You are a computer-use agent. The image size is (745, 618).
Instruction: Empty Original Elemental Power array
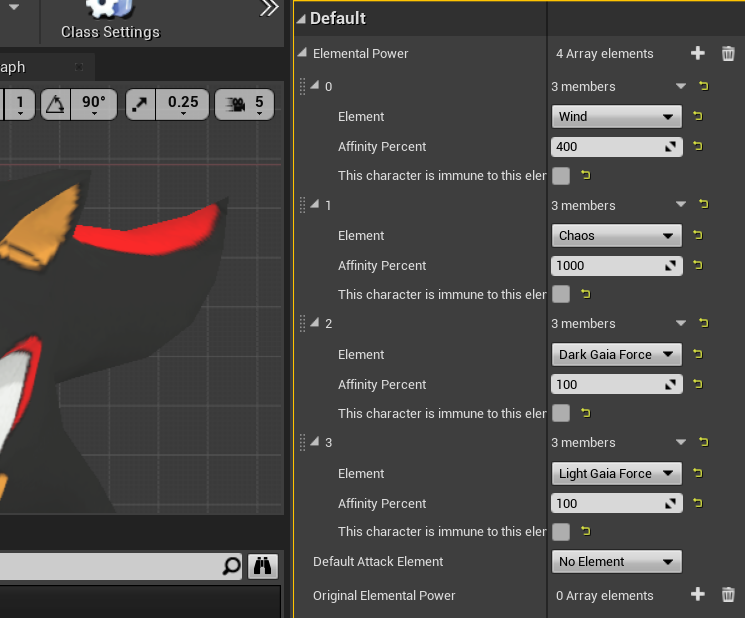pyautogui.click(x=728, y=595)
